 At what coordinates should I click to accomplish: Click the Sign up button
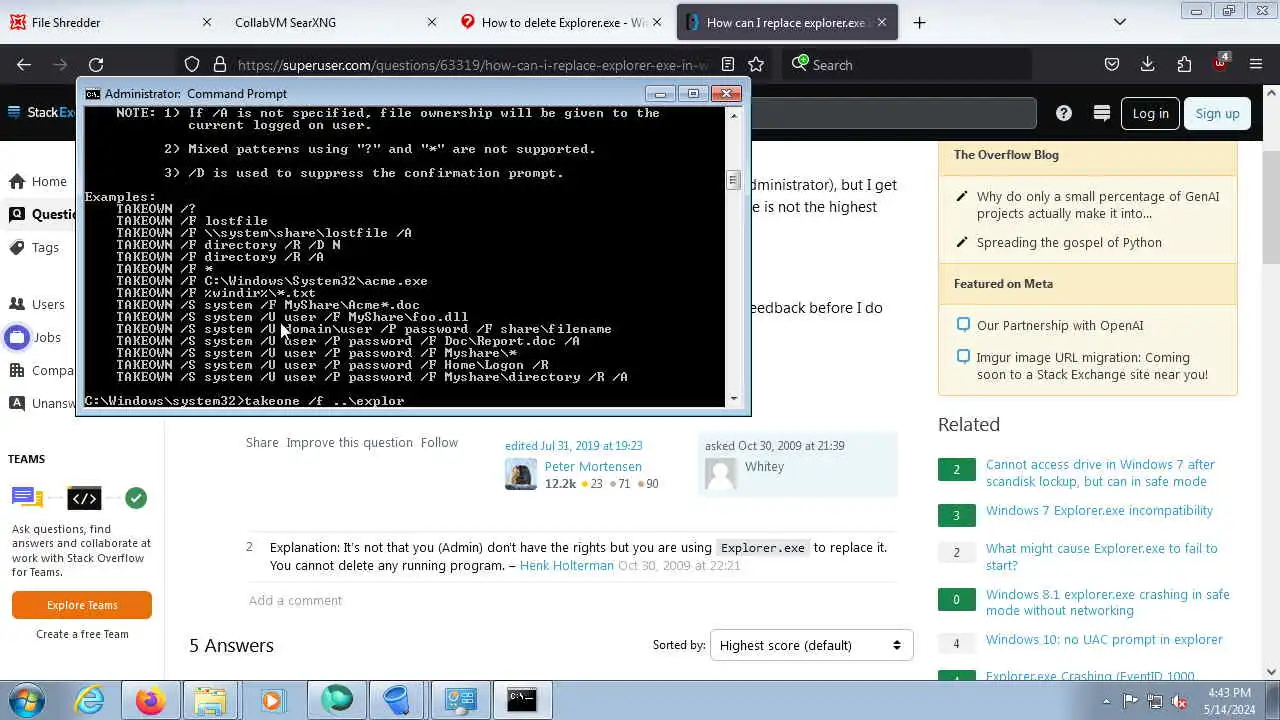(x=1217, y=113)
